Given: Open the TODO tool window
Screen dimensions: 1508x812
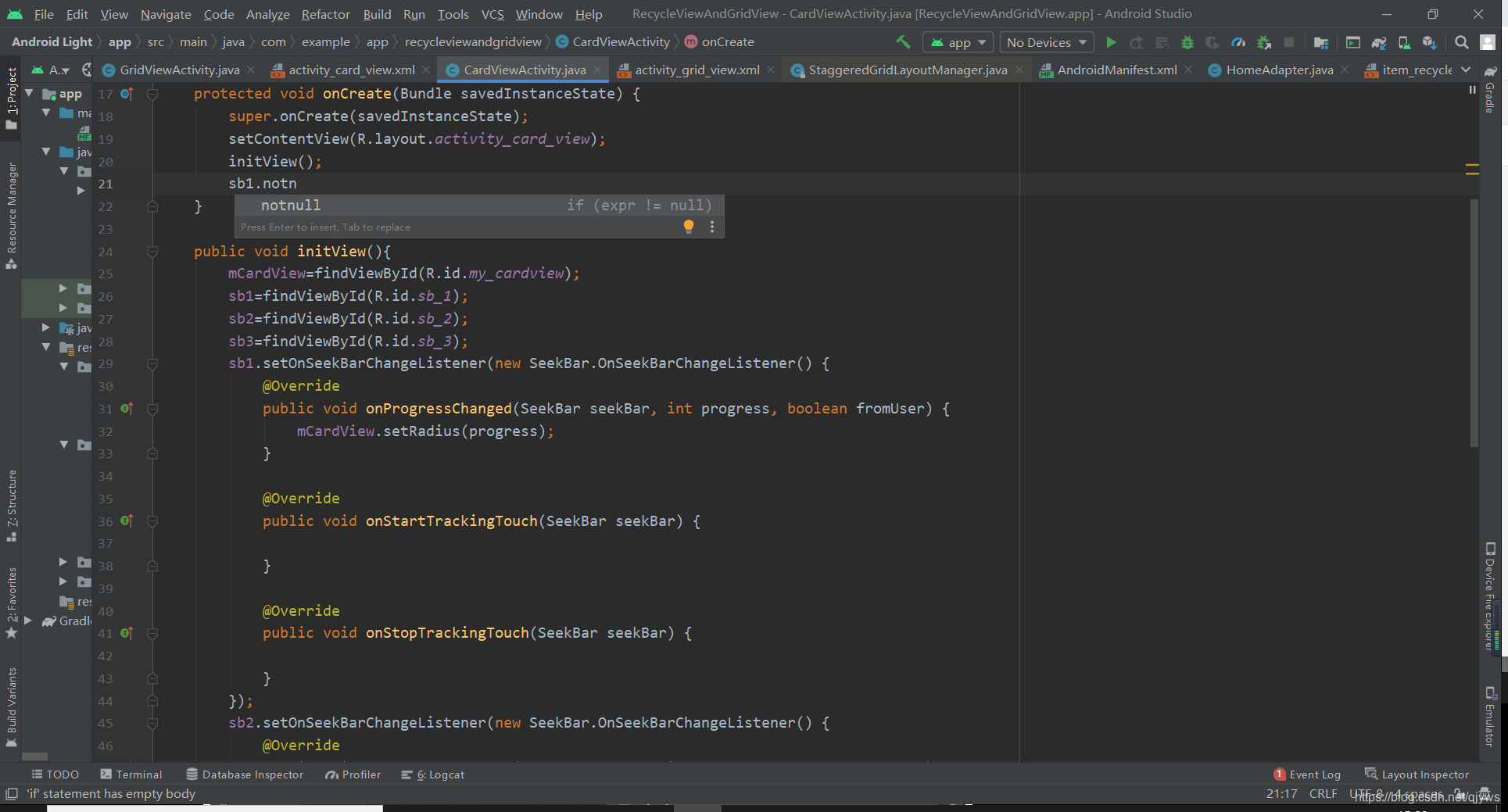Looking at the screenshot, I should pyautogui.click(x=55, y=774).
